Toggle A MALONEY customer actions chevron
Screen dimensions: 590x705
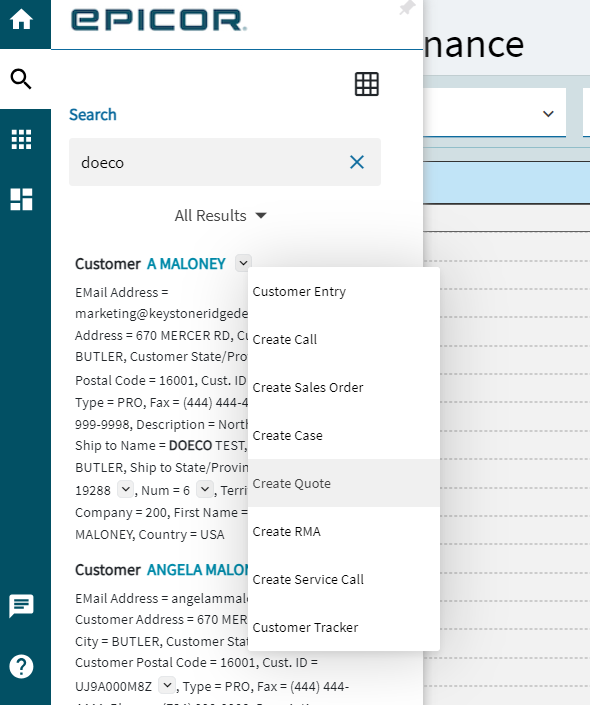pos(243,263)
